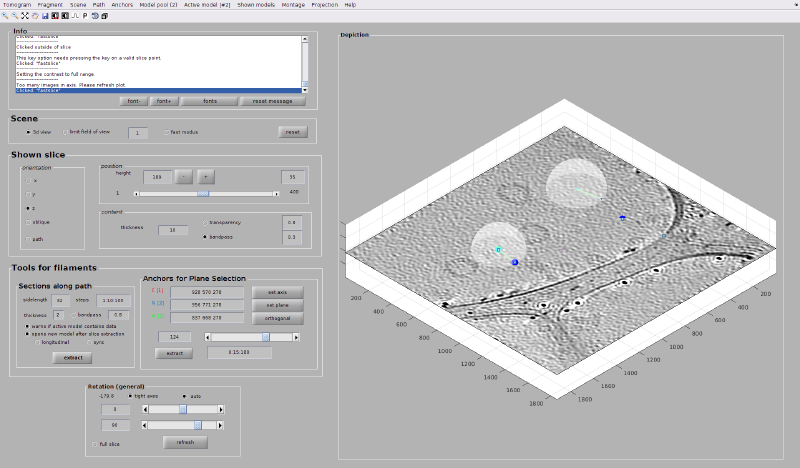
Task: Select the pan hand tool
Action: click(35, 16)
